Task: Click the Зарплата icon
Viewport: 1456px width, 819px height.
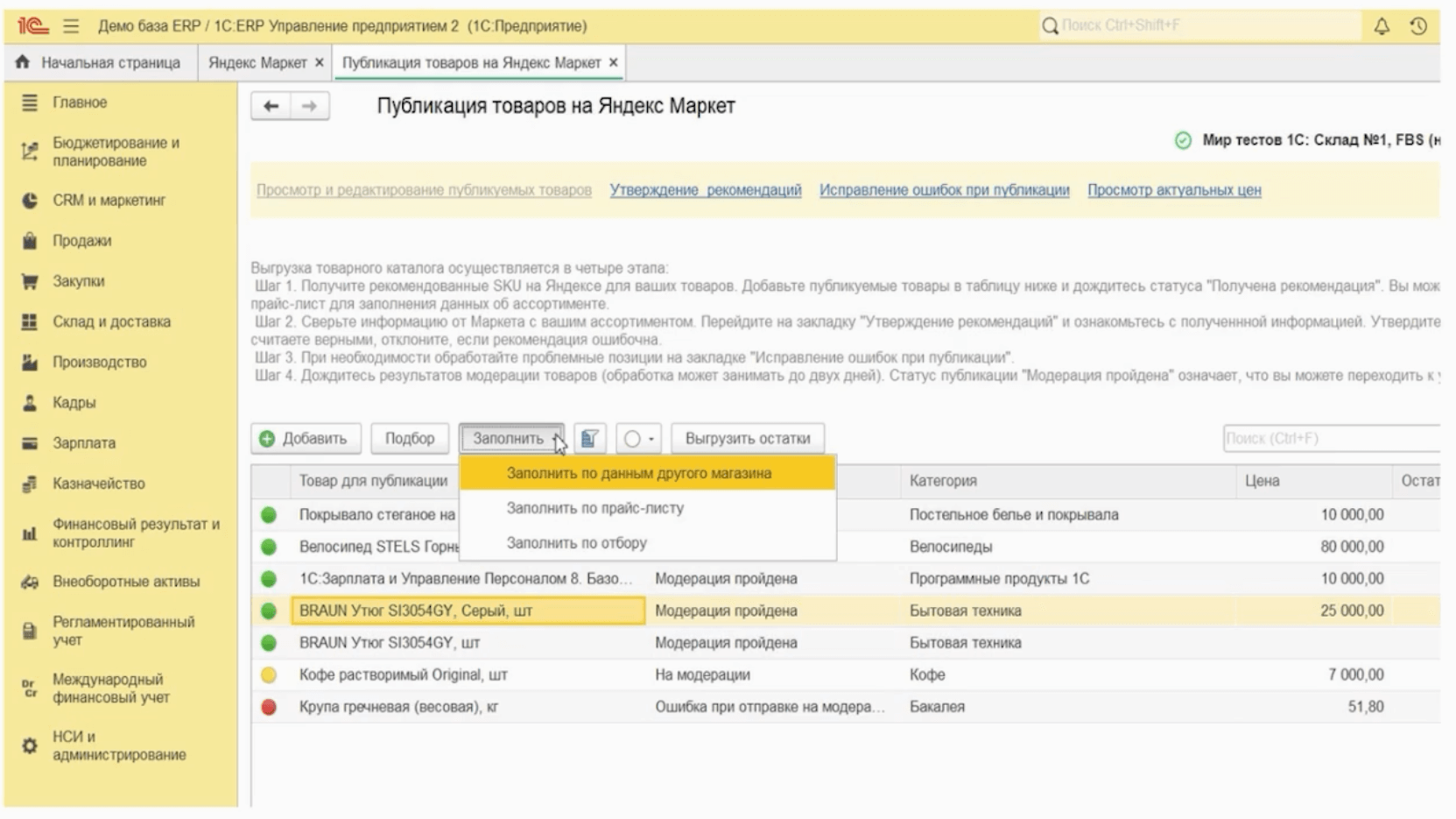Action: (30, 443)
